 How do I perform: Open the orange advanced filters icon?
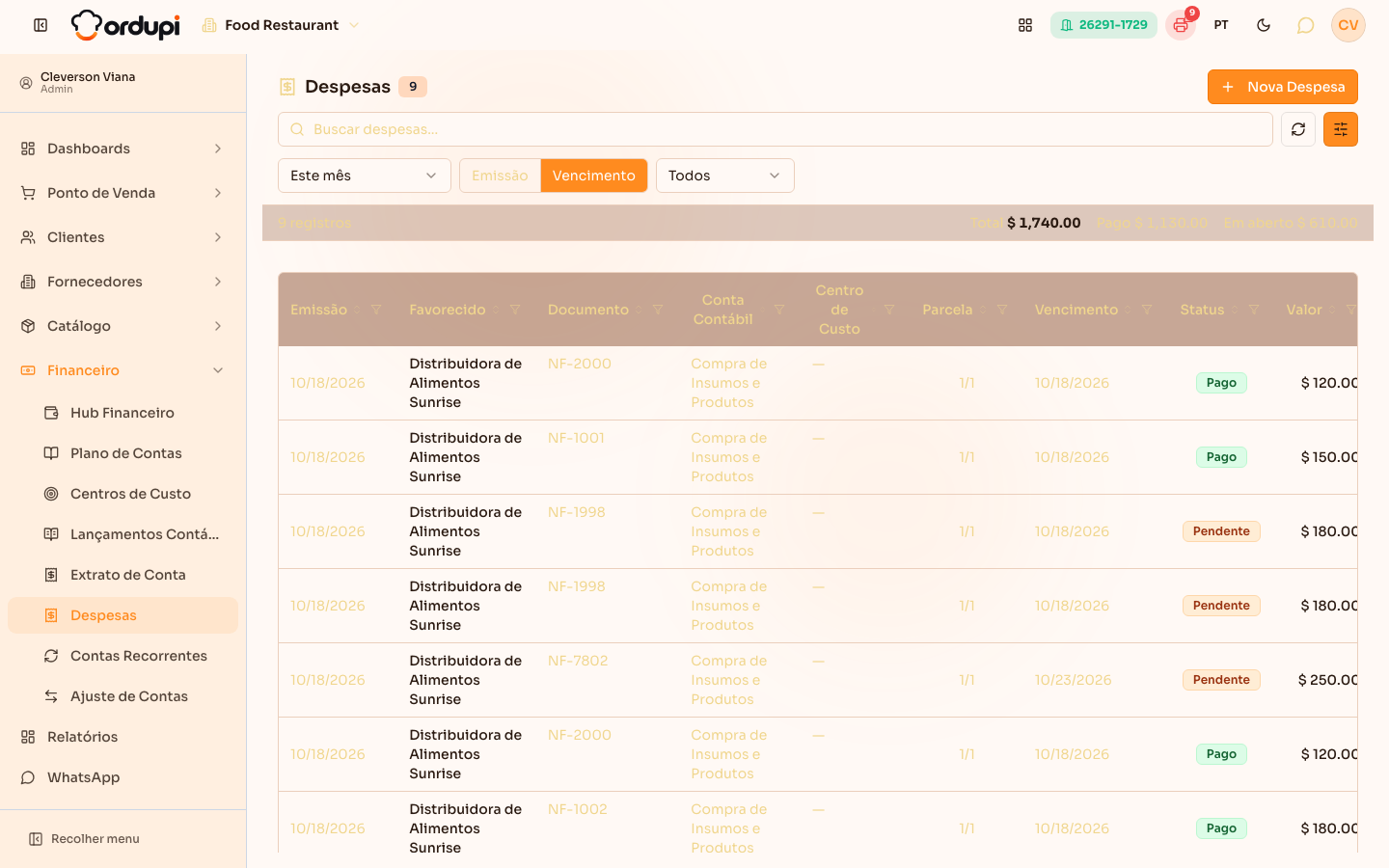point(1341,129)
